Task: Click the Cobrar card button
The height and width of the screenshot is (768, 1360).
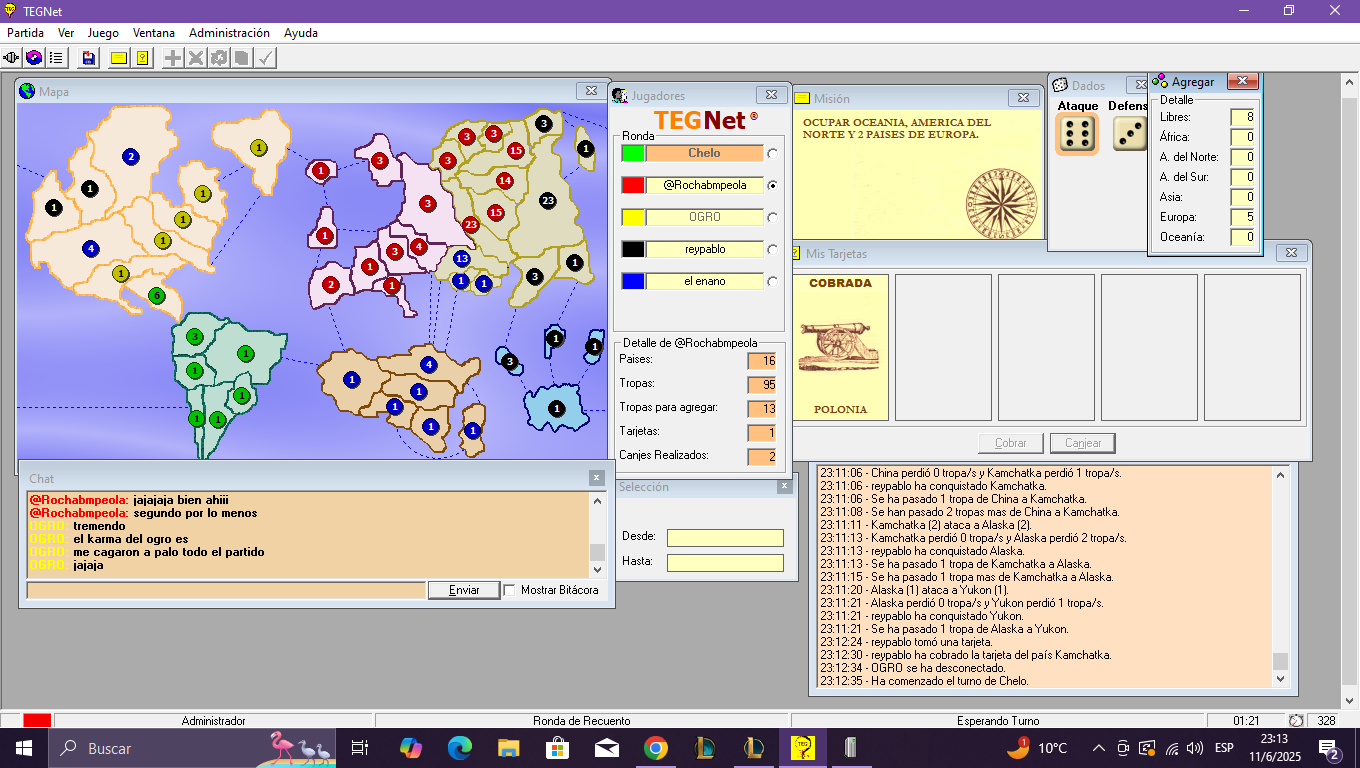Action: point(1011,443)
